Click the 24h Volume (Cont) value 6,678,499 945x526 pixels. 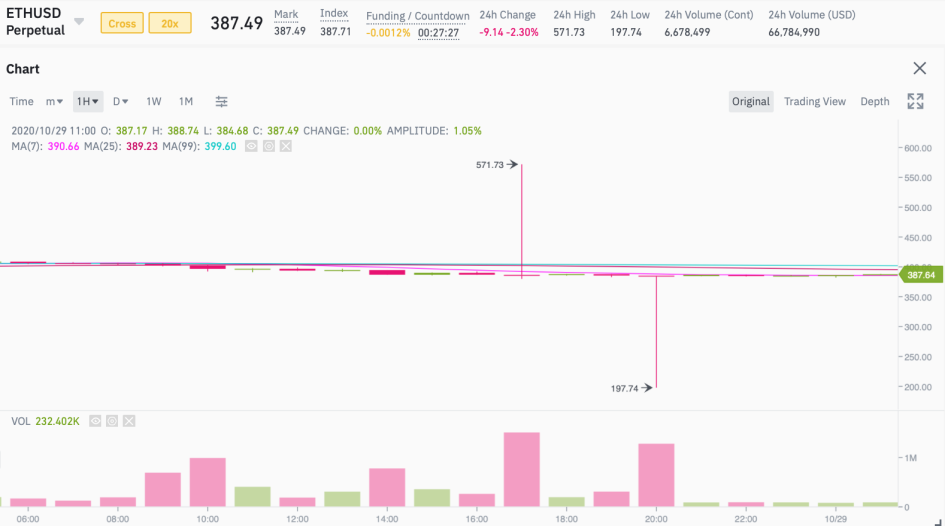click(687, 32)
